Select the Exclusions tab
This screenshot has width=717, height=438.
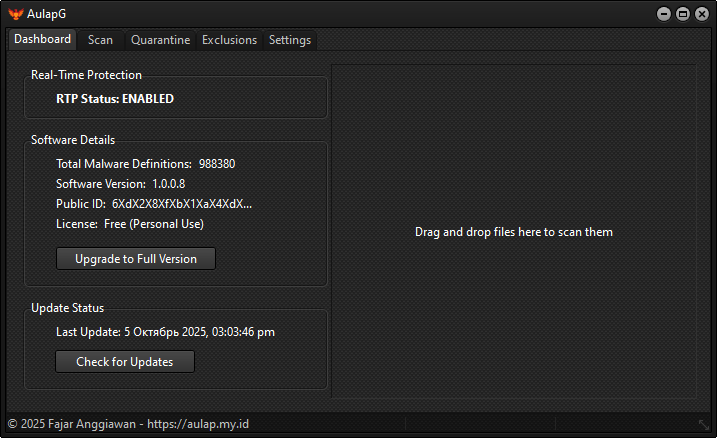(229, 40)
